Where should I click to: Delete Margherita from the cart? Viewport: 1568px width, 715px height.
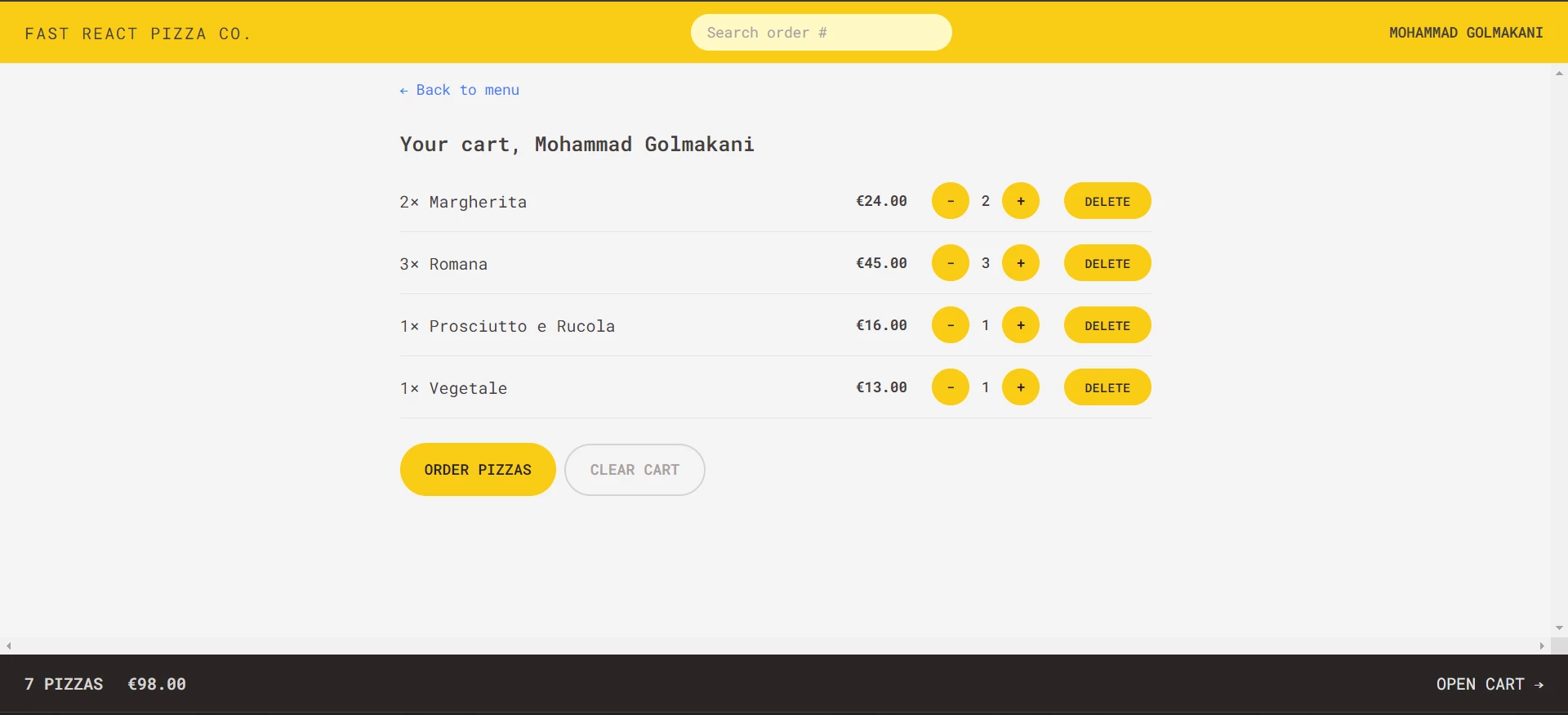click(x=1107, y=201)
